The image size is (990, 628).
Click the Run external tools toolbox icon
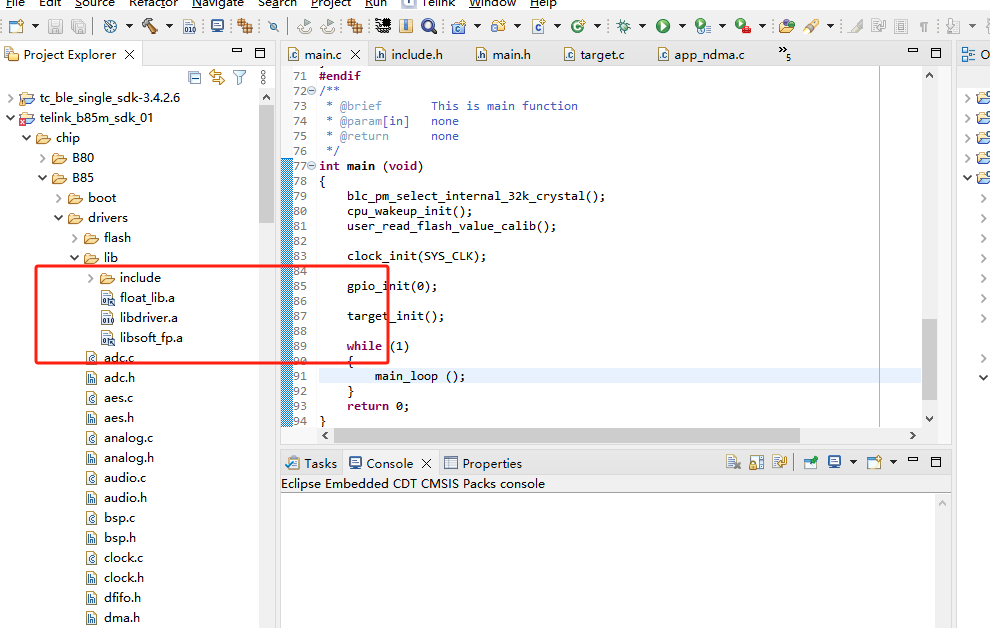point(743,26)
